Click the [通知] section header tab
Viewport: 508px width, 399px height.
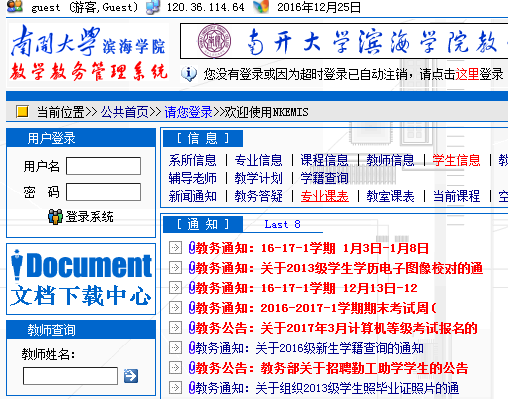[203, 224]
